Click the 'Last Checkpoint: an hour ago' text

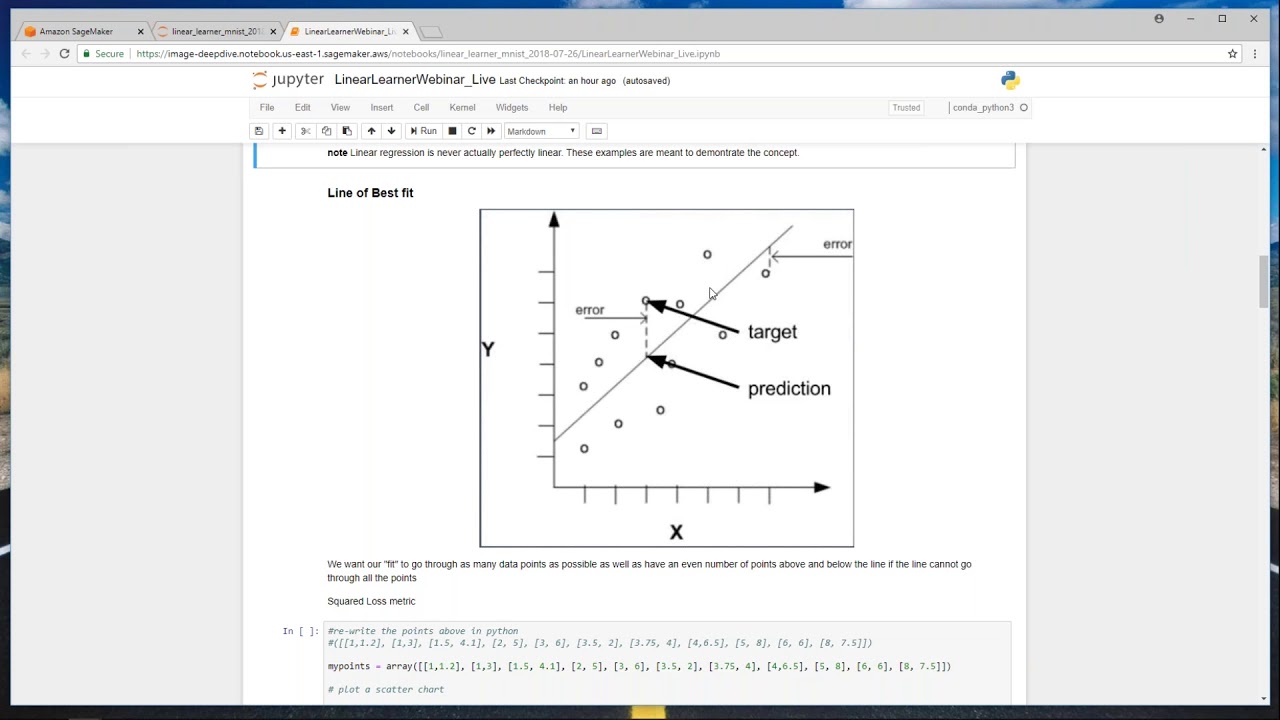pyautogui.click(x=558, y=81)
